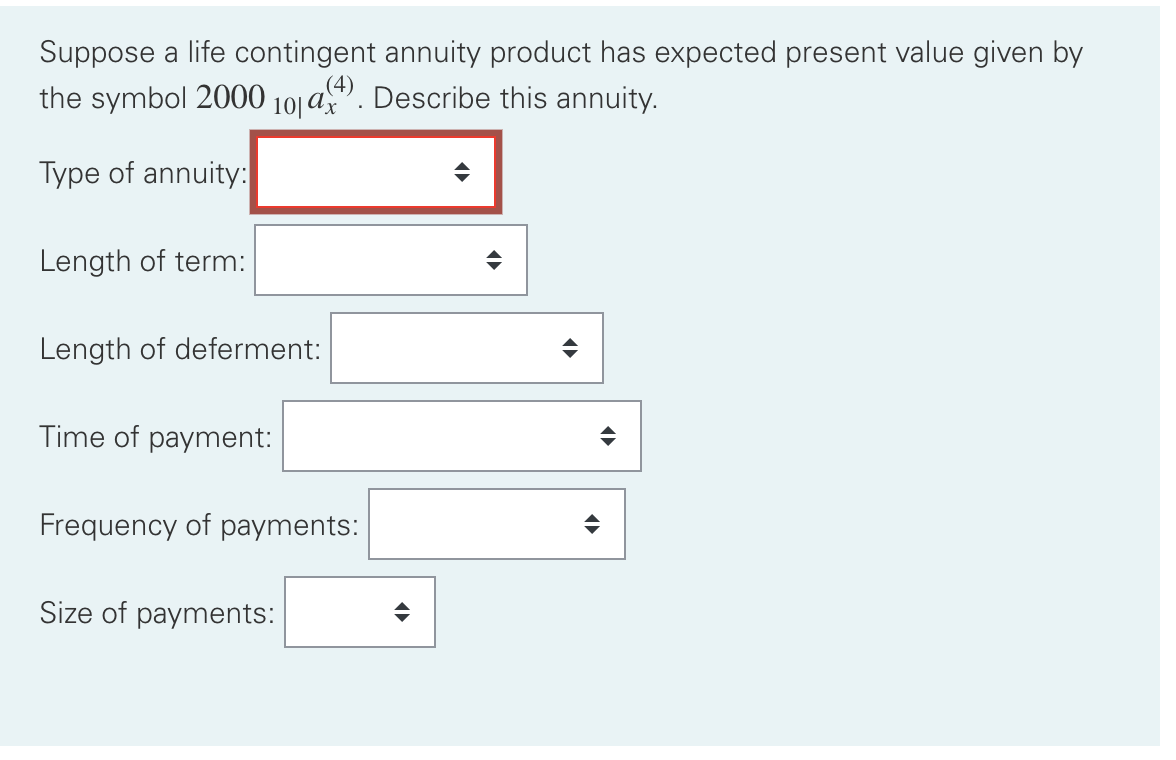Select the highlighted Type of annuity selection box
Image resolution: width=1176 pixels, height=760 pixels.
click(x=375, y=172)
